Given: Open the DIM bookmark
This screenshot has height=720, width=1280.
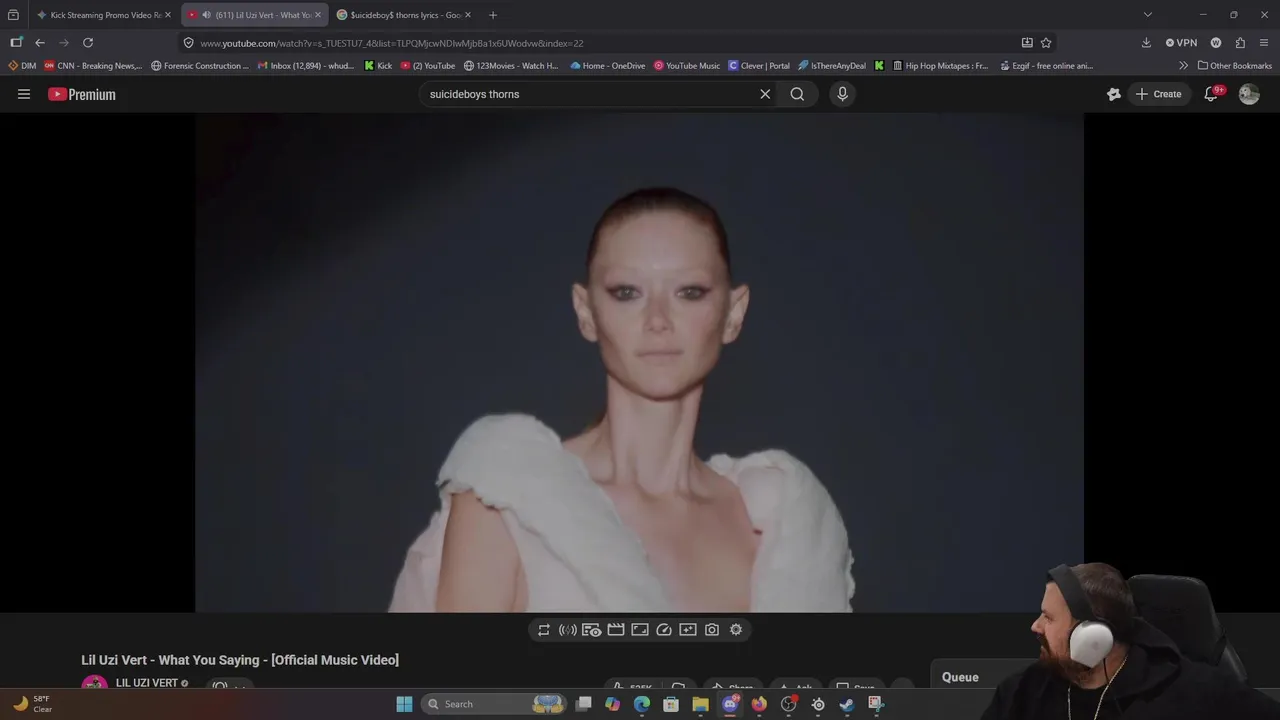Looking at the screenshot, I should (x=22, y=66).
